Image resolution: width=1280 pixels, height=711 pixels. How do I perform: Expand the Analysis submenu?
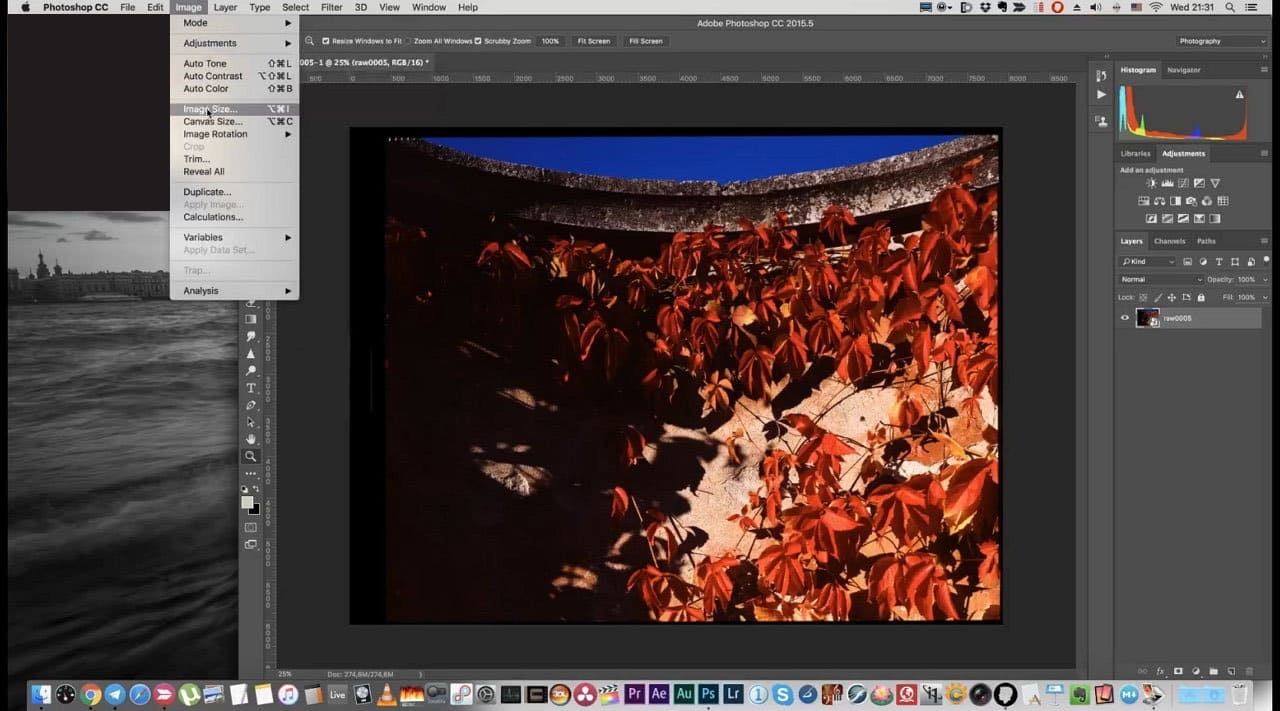click(234, 291)
